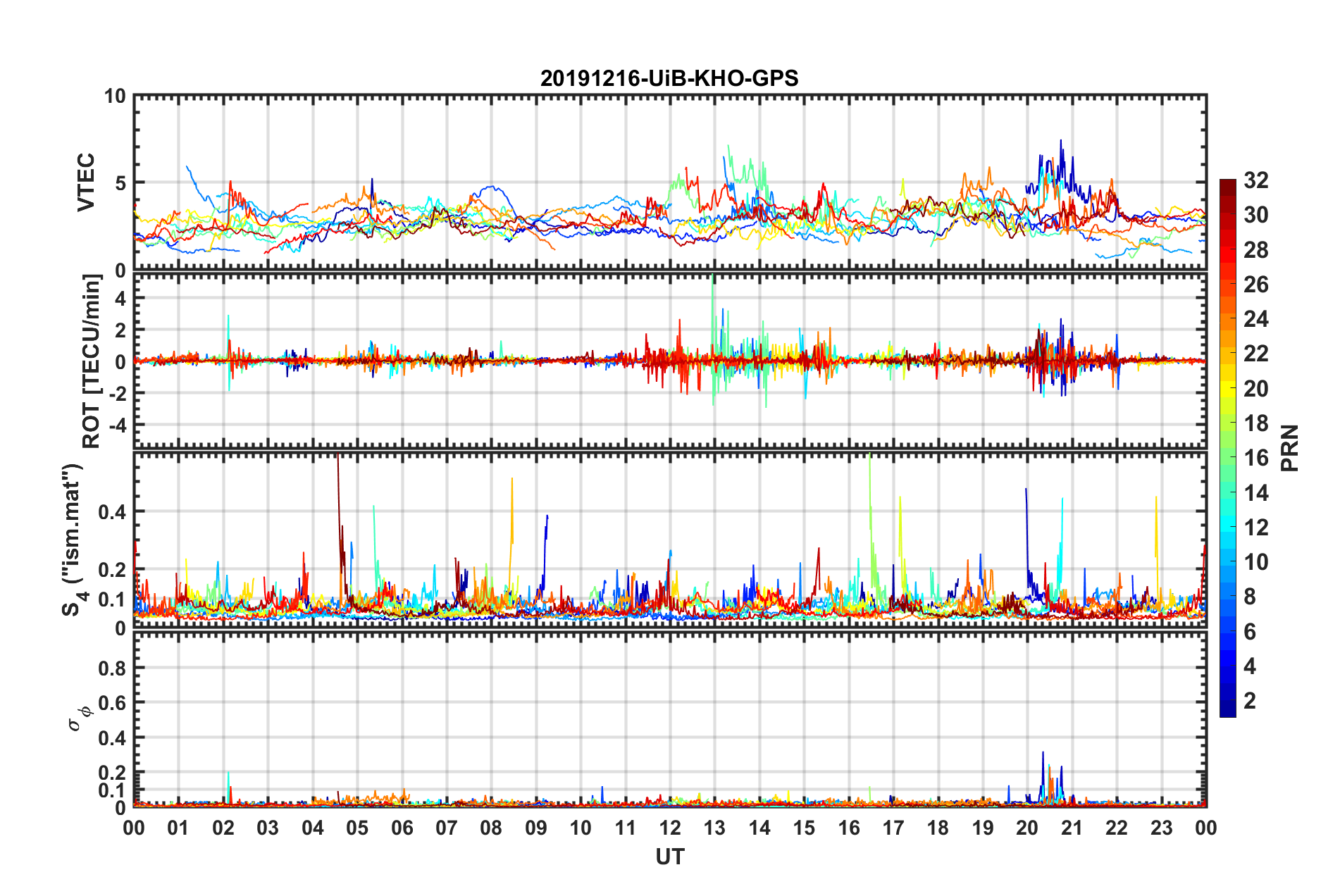Screen dimensions: 1340x896
Task: Click tick label "2" on the PRN colorbar
Action: click(1250, 700)
